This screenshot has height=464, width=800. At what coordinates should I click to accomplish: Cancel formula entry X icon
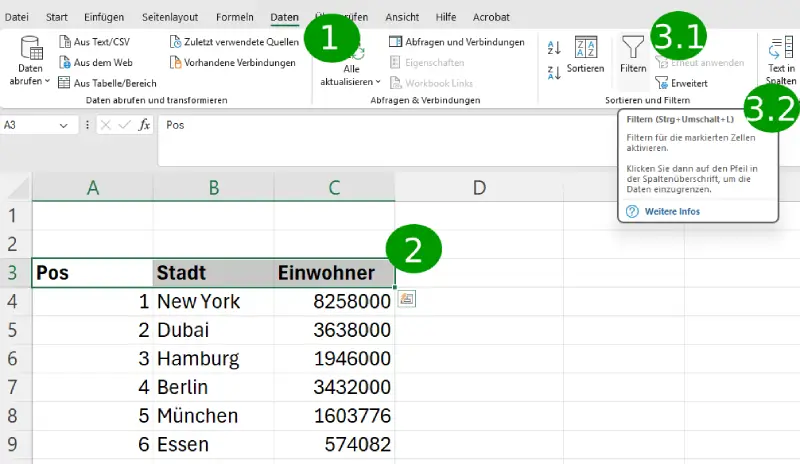tap(106, 125)
